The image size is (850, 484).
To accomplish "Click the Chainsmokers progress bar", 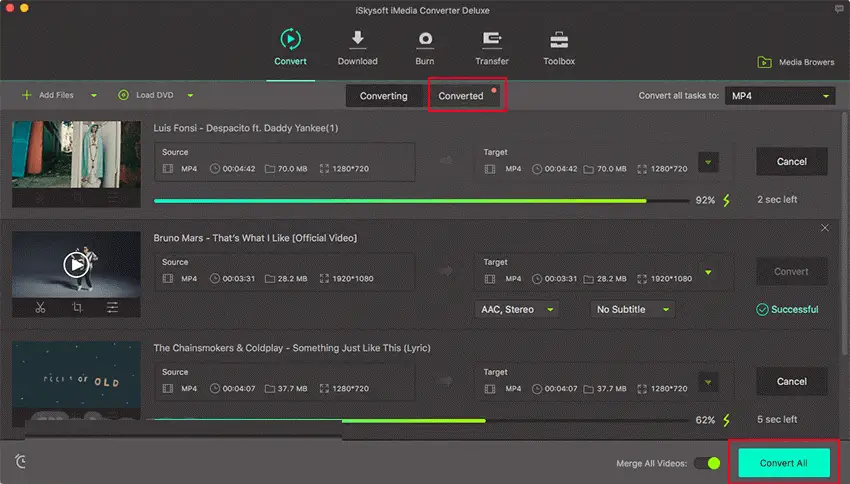I will click(x=421, y=421).
